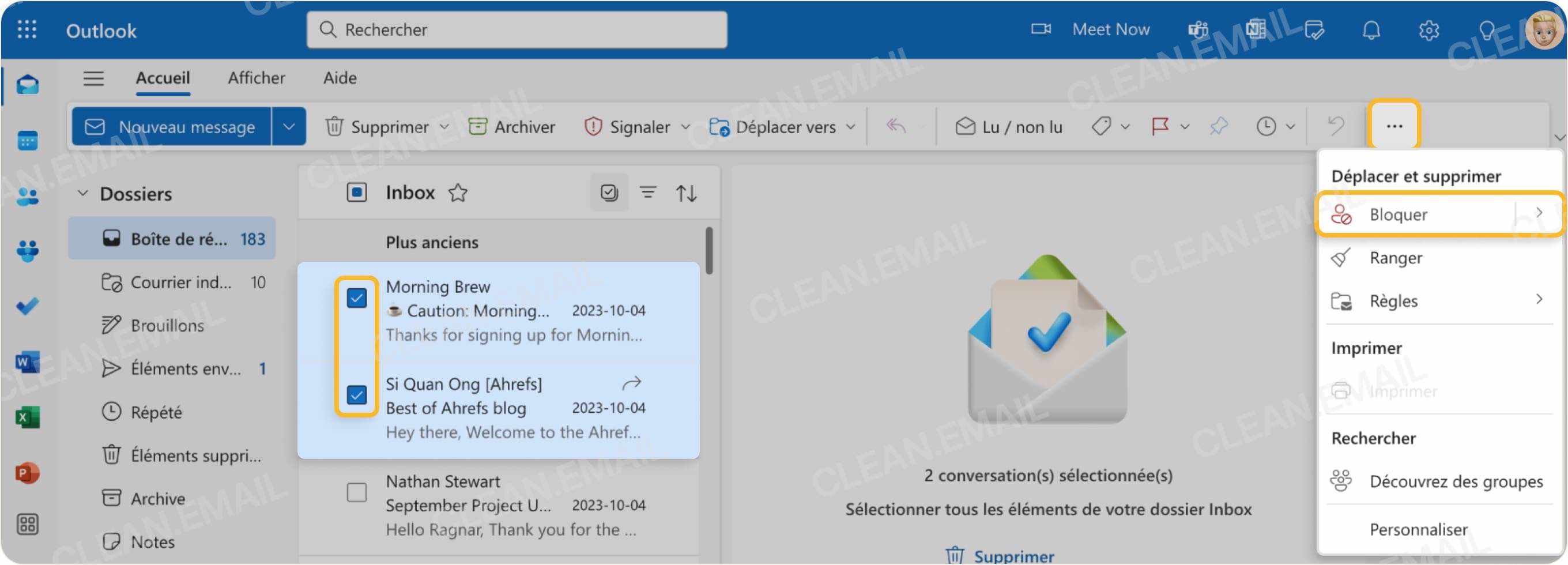Click the Nouveau message button
Viewport: 1568px width, 565px height.
[x=171, y=126]
